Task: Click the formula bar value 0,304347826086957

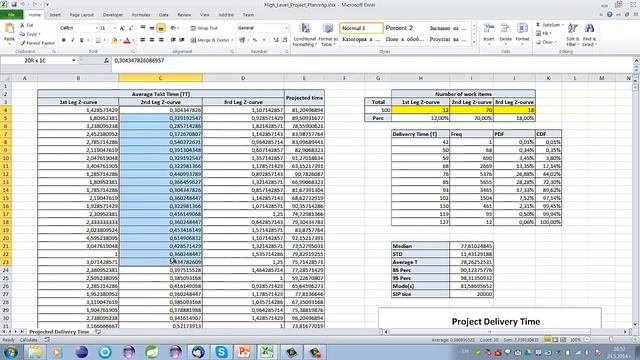Action: (x=139, y=60)
